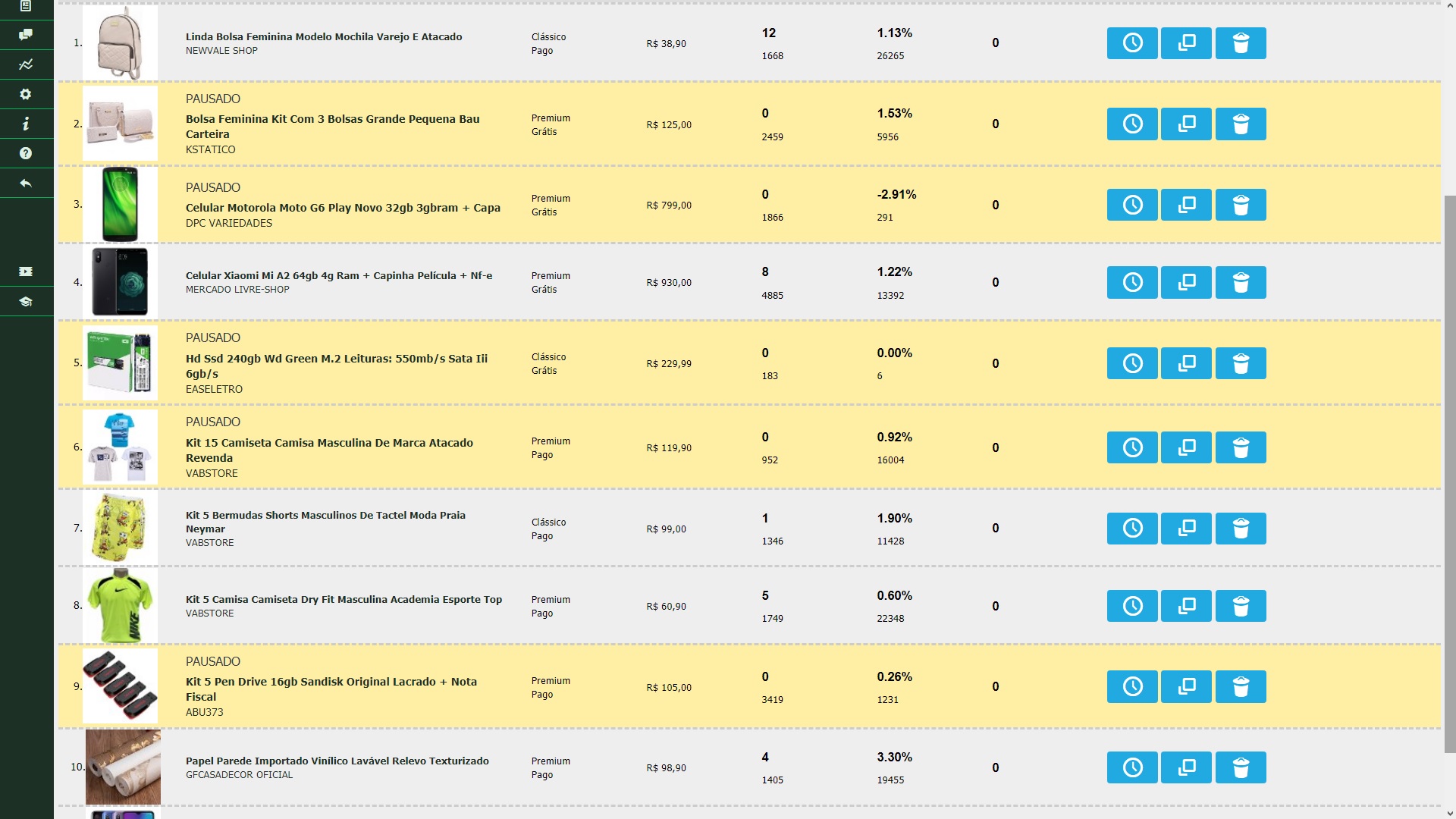1456x819 pixels.
Task: Open the document list icon atop sidebar
Action: (26, 6)
